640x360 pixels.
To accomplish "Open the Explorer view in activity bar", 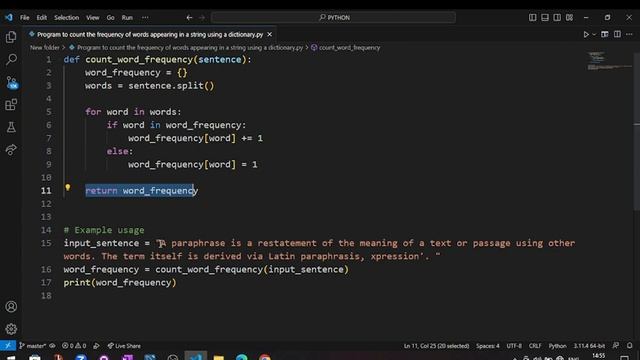I will [x=11, y=38].
